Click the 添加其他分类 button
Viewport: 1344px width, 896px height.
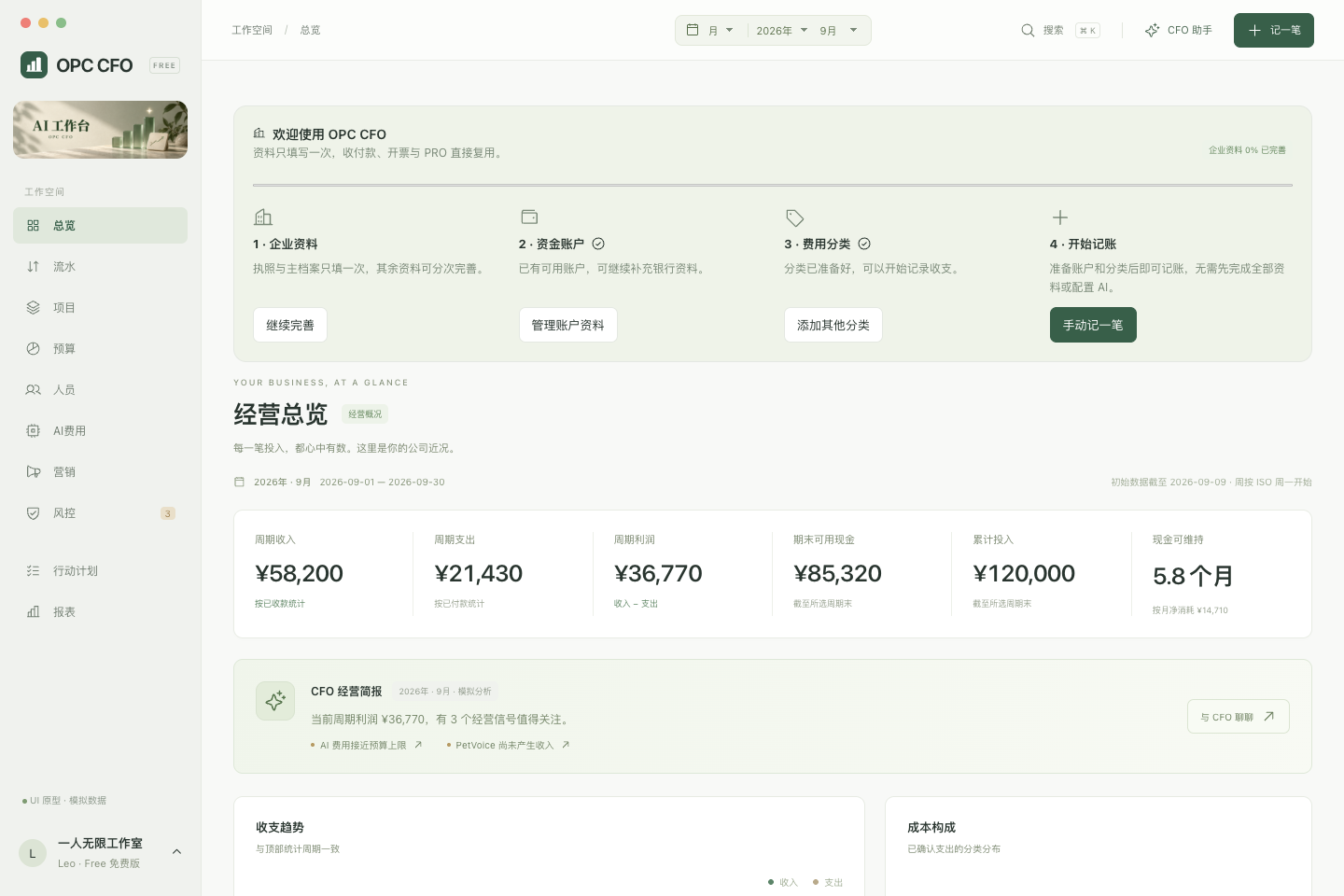coord(833,325)
